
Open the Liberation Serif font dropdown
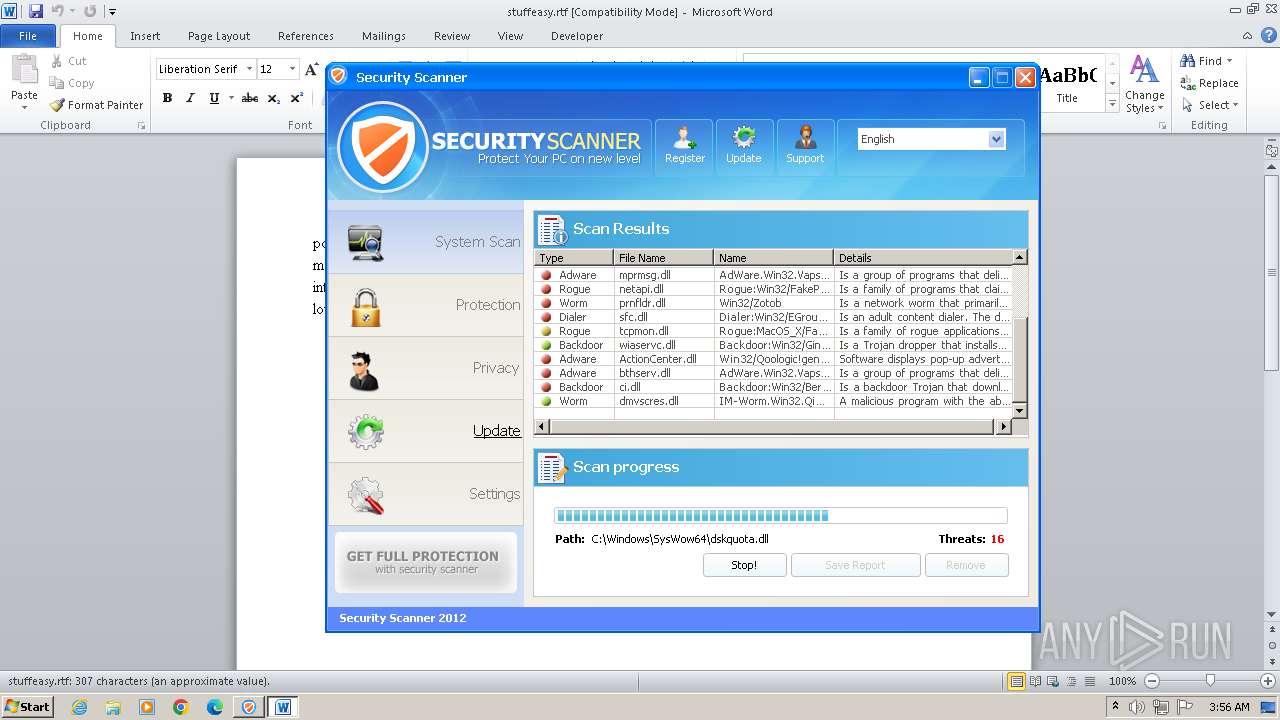point(249,69)
